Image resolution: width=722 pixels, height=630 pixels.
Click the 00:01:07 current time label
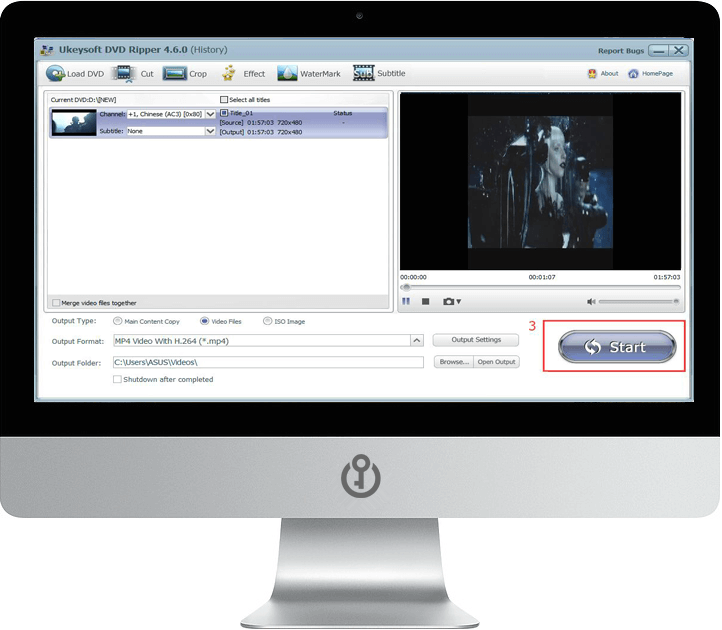542,277
